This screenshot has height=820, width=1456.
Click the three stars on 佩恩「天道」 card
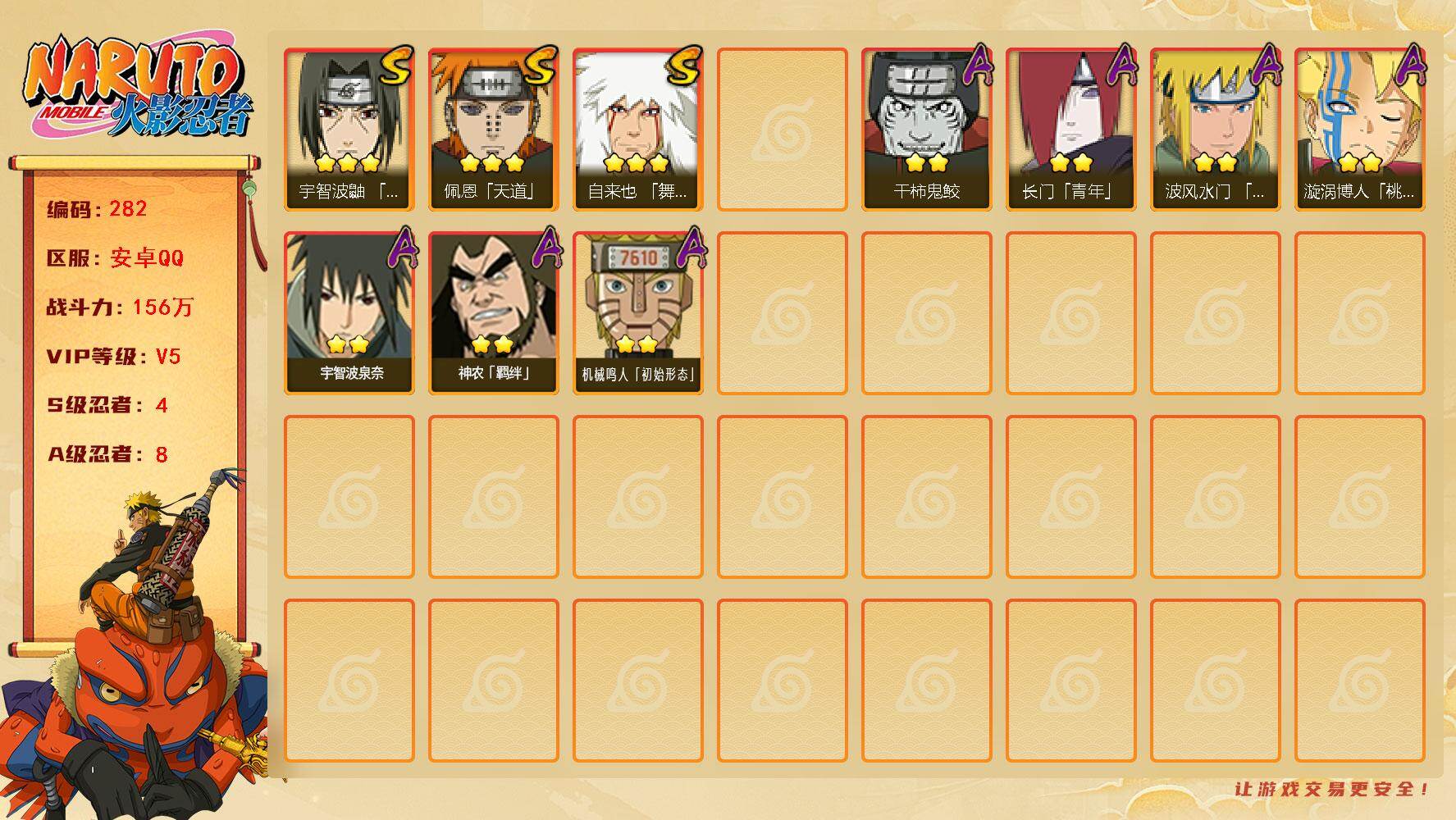[x=492, y=162]
